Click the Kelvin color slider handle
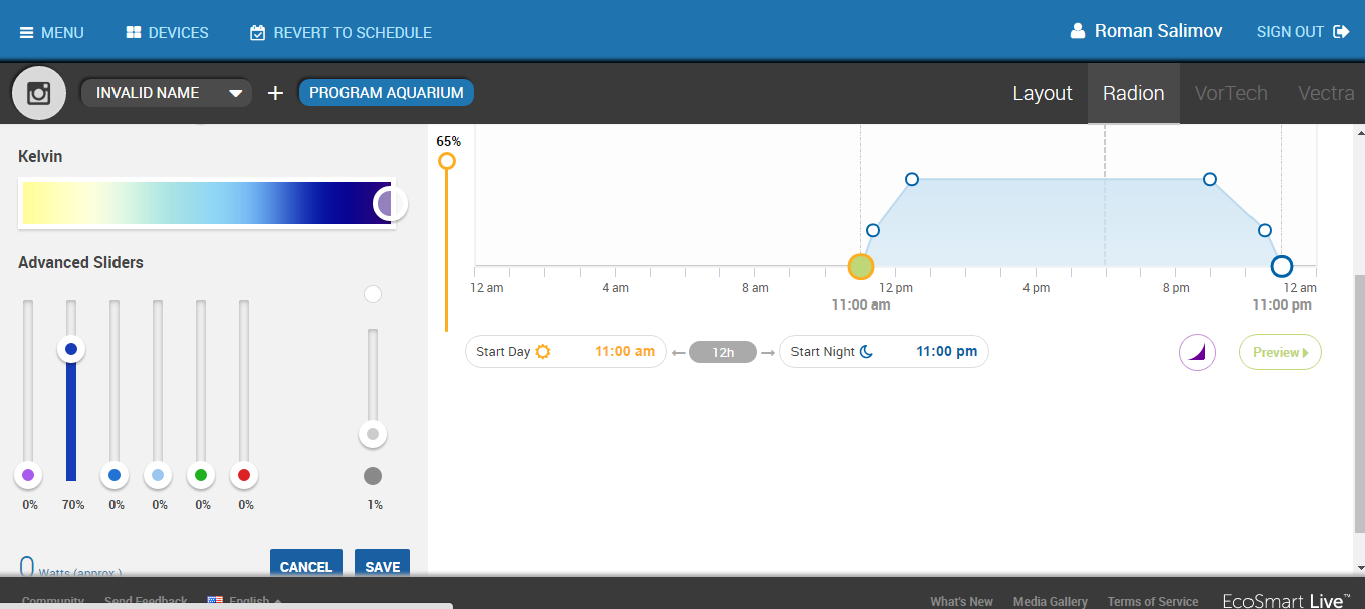The image size is (1365, 609). (x=391, y=203)
